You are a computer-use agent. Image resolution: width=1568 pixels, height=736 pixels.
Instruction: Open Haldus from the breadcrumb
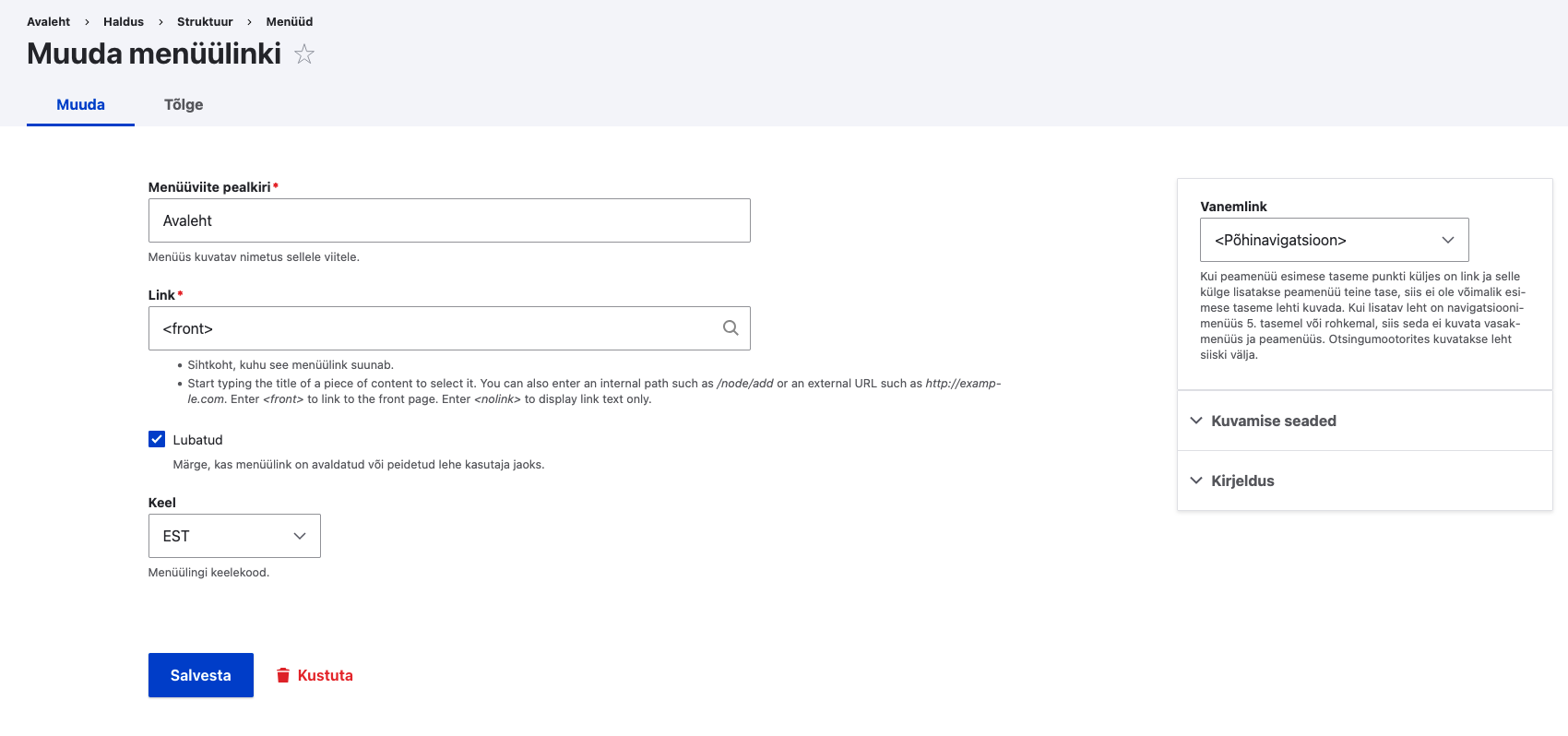124,21
